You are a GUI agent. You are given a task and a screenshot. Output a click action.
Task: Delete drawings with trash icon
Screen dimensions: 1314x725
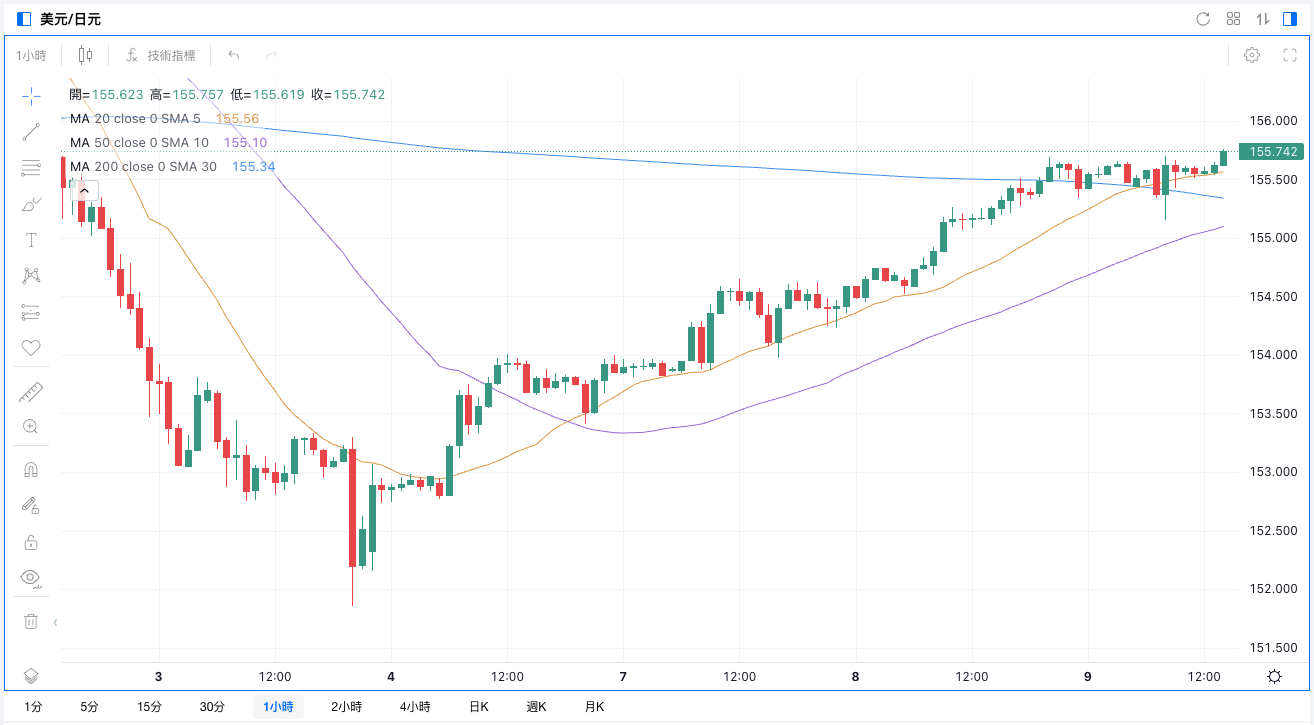click(x=31, y=621)
